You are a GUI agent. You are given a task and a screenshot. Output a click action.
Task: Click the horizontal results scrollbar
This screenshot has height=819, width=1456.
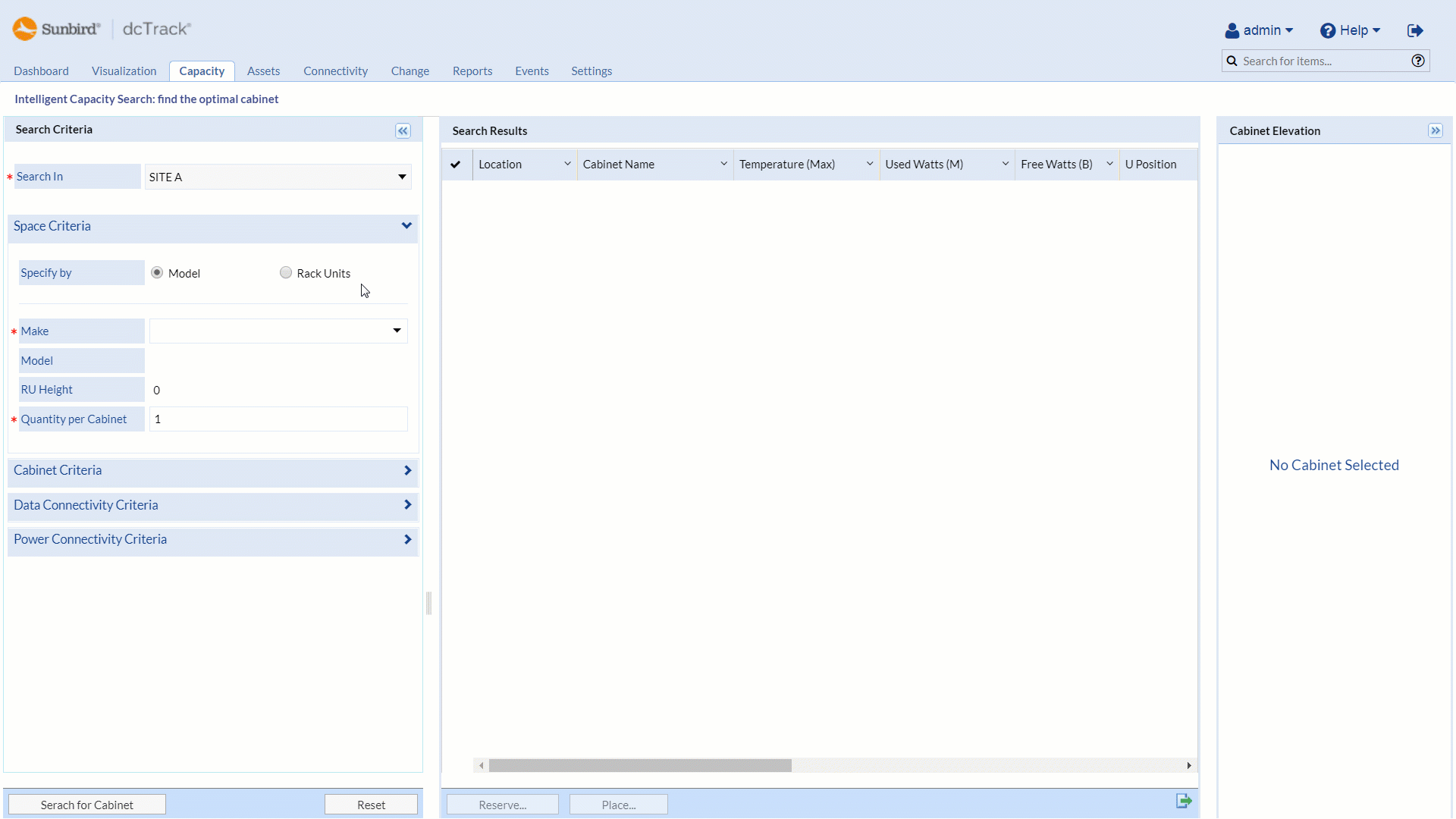pyautogui.click(x=639, y=766)
